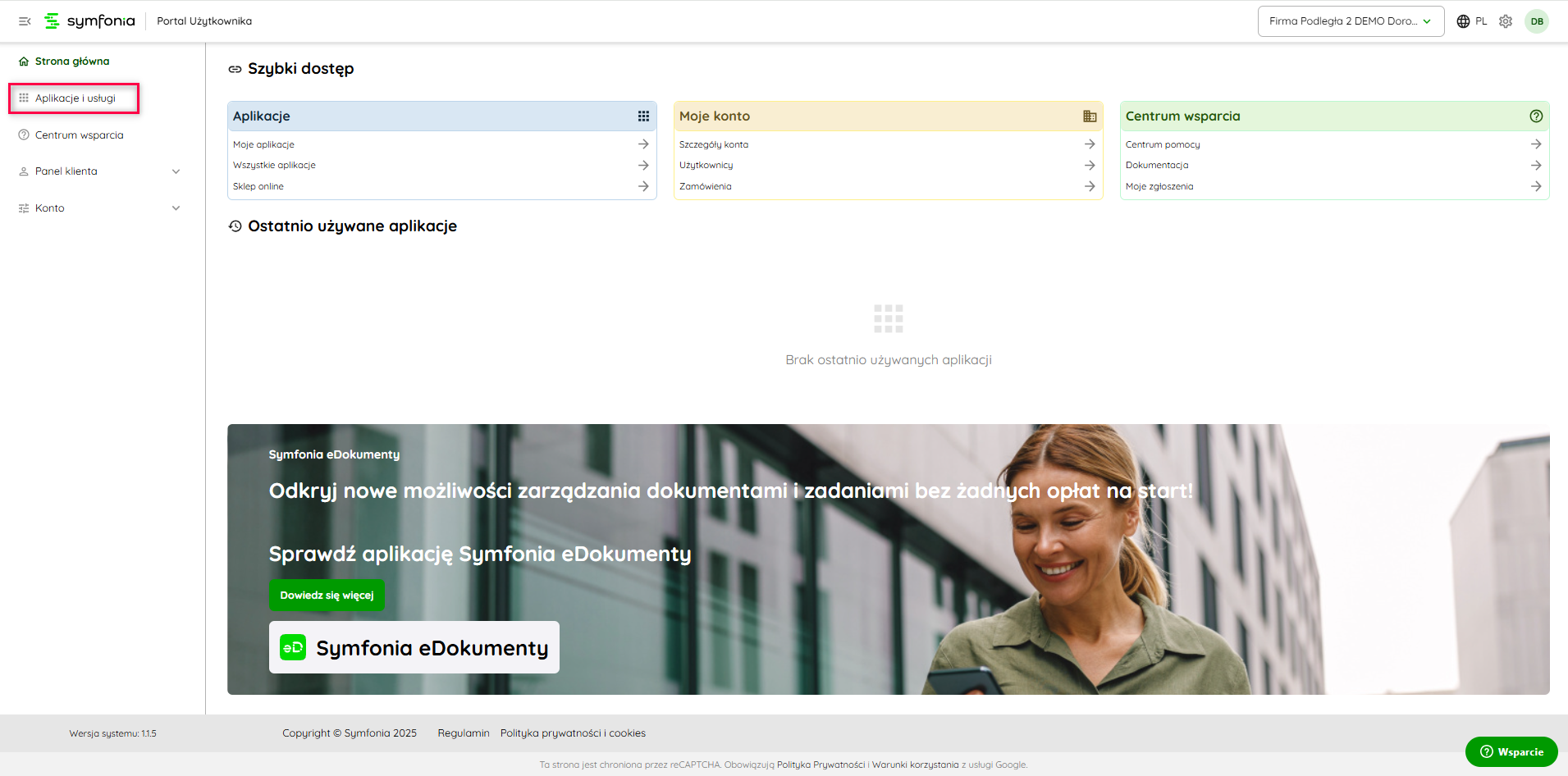This screenshot has height=776, width=1568.
Task: Click the grid icon in Aplikacje card
Action: click(643, 116)
